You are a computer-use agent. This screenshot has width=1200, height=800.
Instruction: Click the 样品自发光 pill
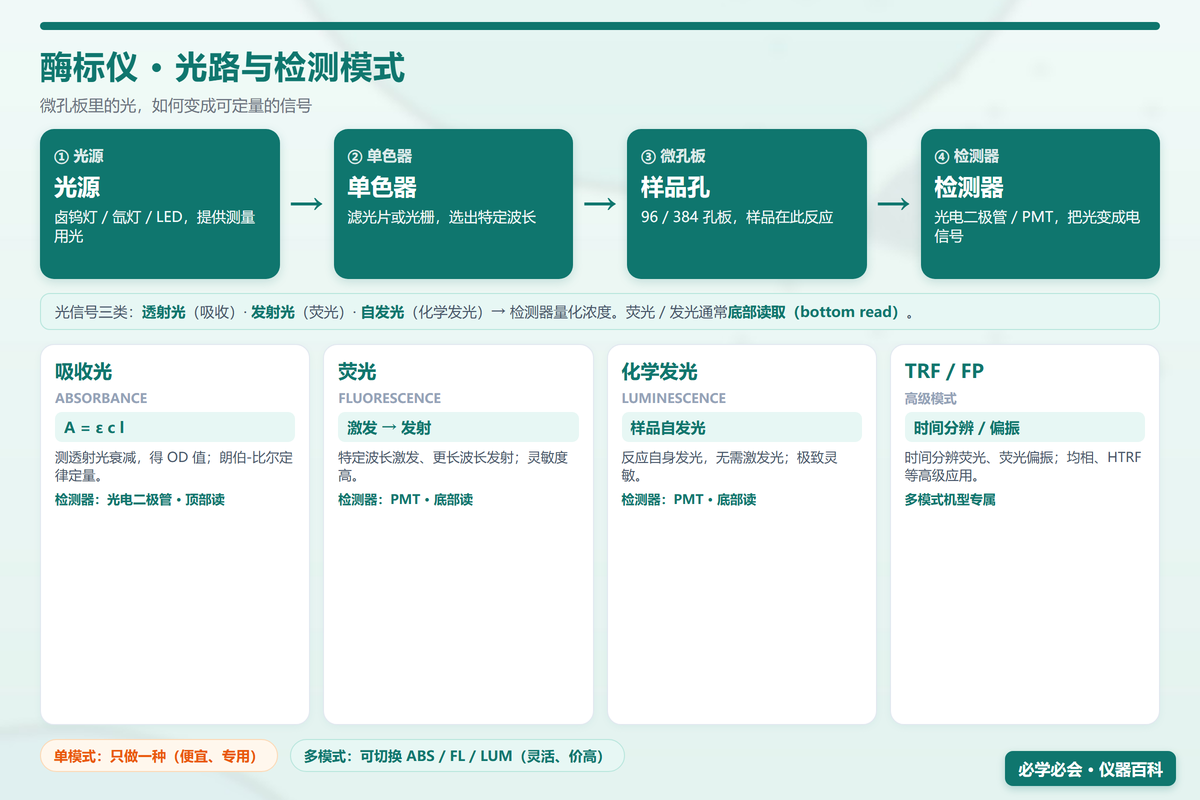pos(741,427)
